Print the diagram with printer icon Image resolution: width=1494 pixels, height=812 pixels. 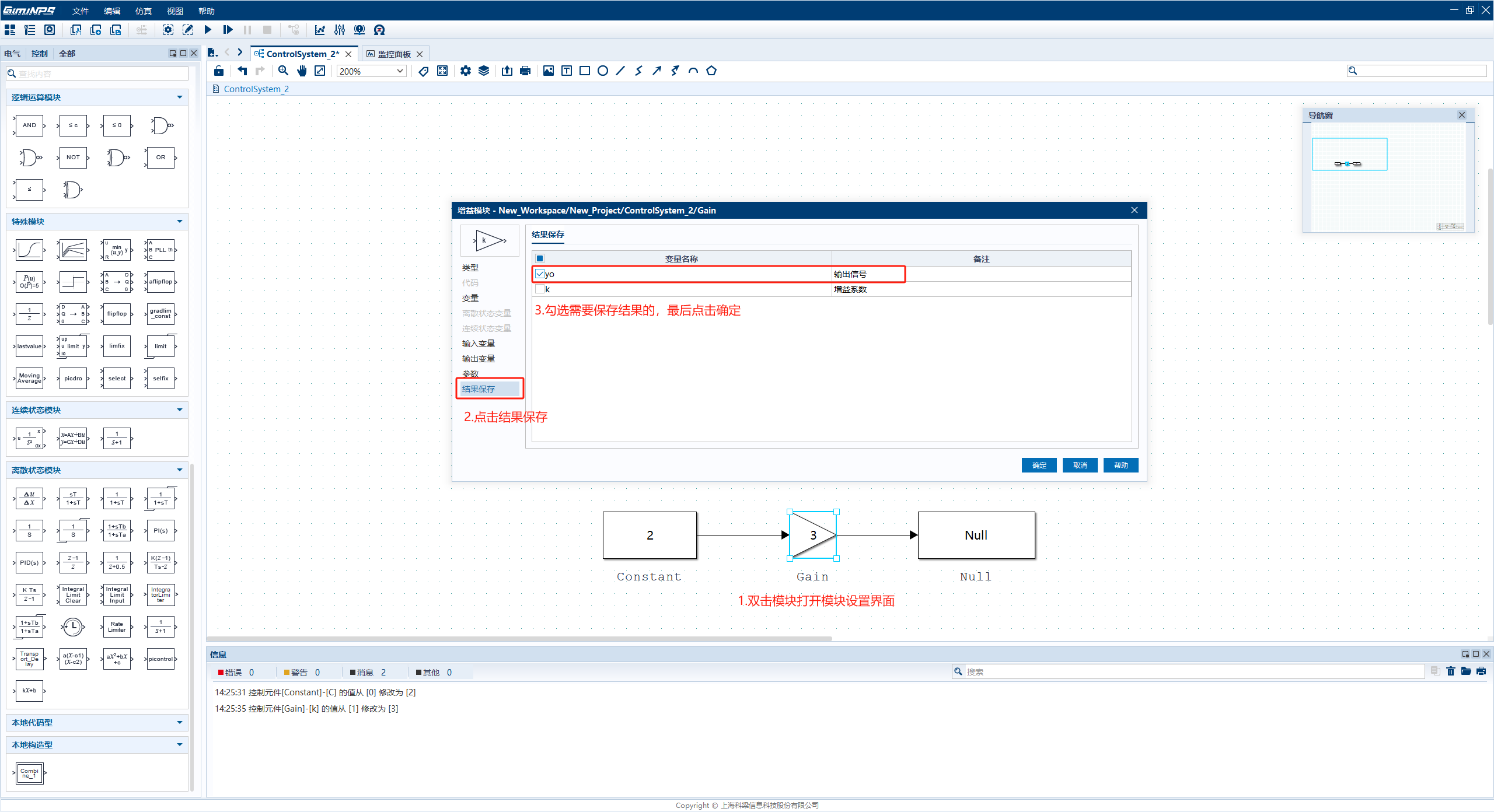(525, 71)
